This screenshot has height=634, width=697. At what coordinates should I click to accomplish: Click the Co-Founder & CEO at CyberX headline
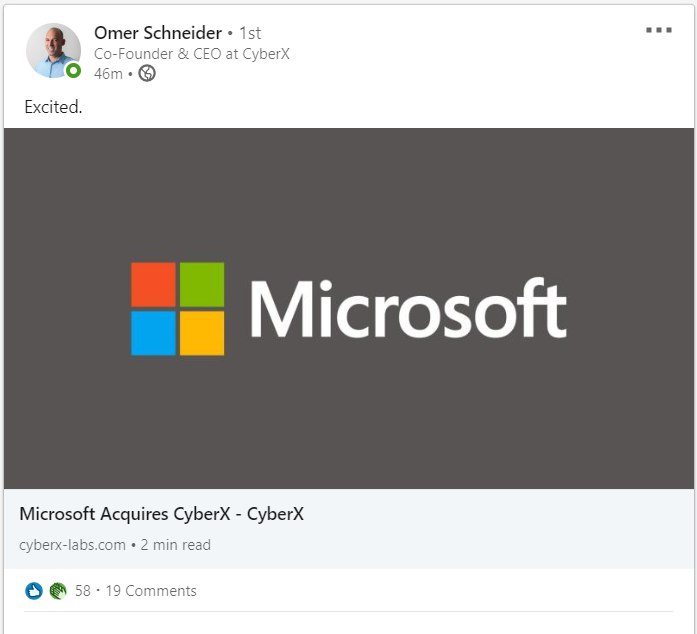(x=191, y=54)
